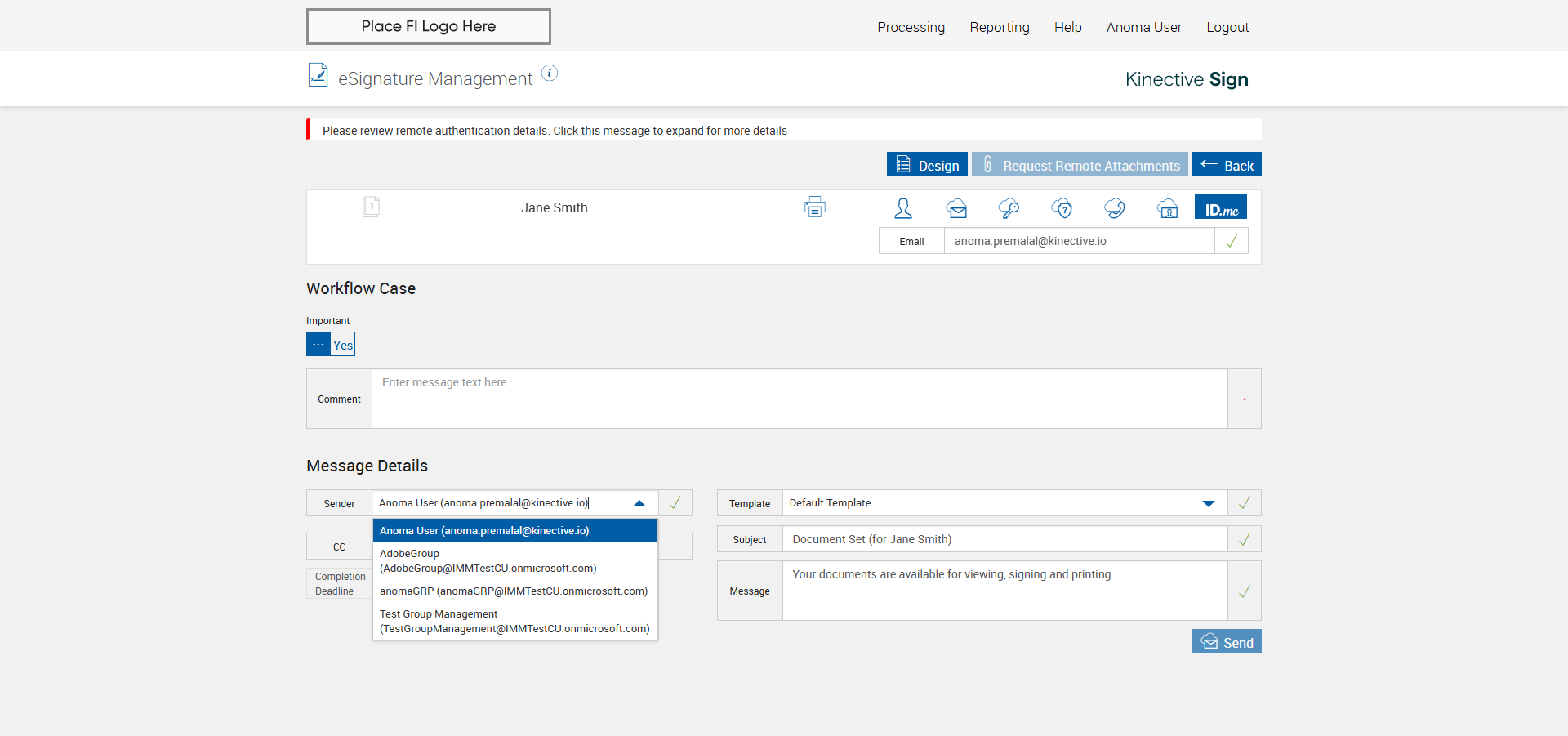Click into the Comment text field
Viewport: 1568px width, 736px height.
tap(799, 399)
